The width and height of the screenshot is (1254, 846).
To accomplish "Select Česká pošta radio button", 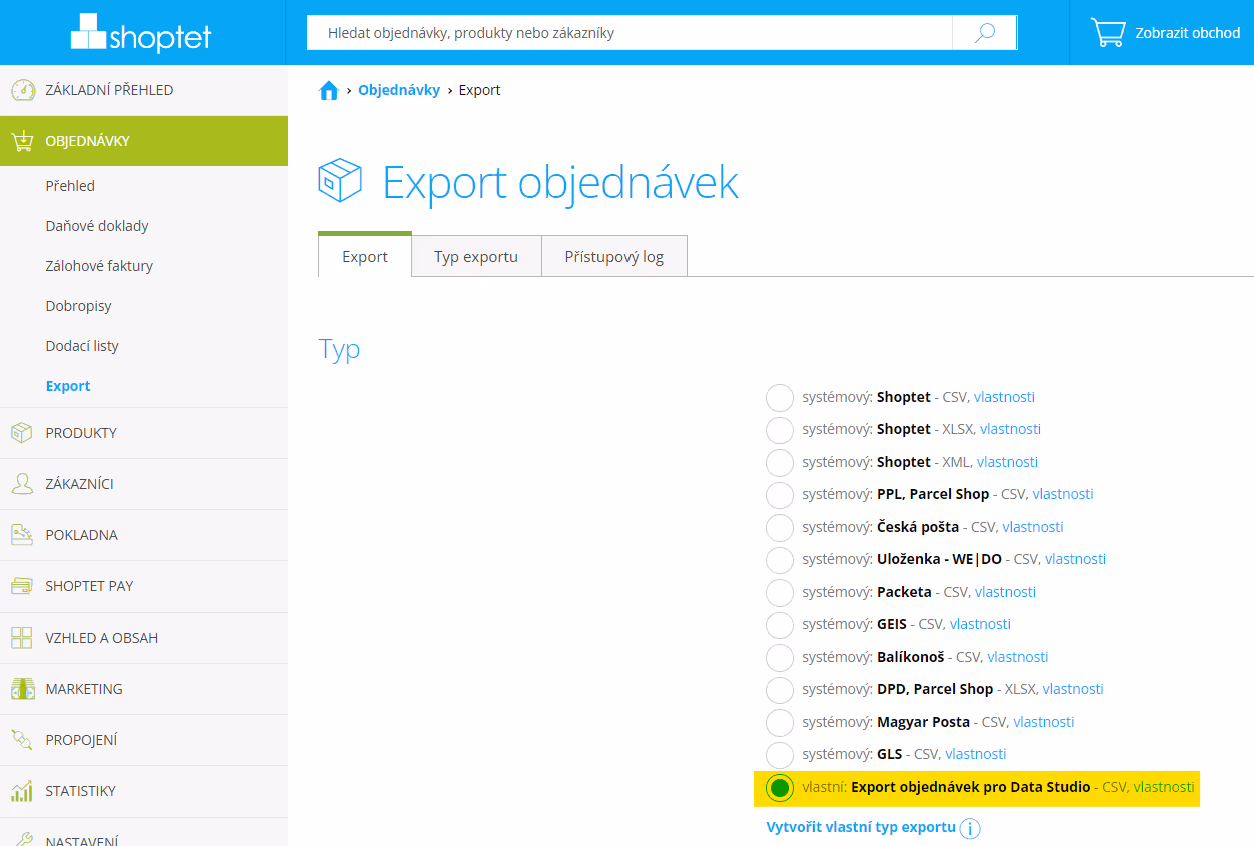I will pyautogui.click(x=780, y=527).
